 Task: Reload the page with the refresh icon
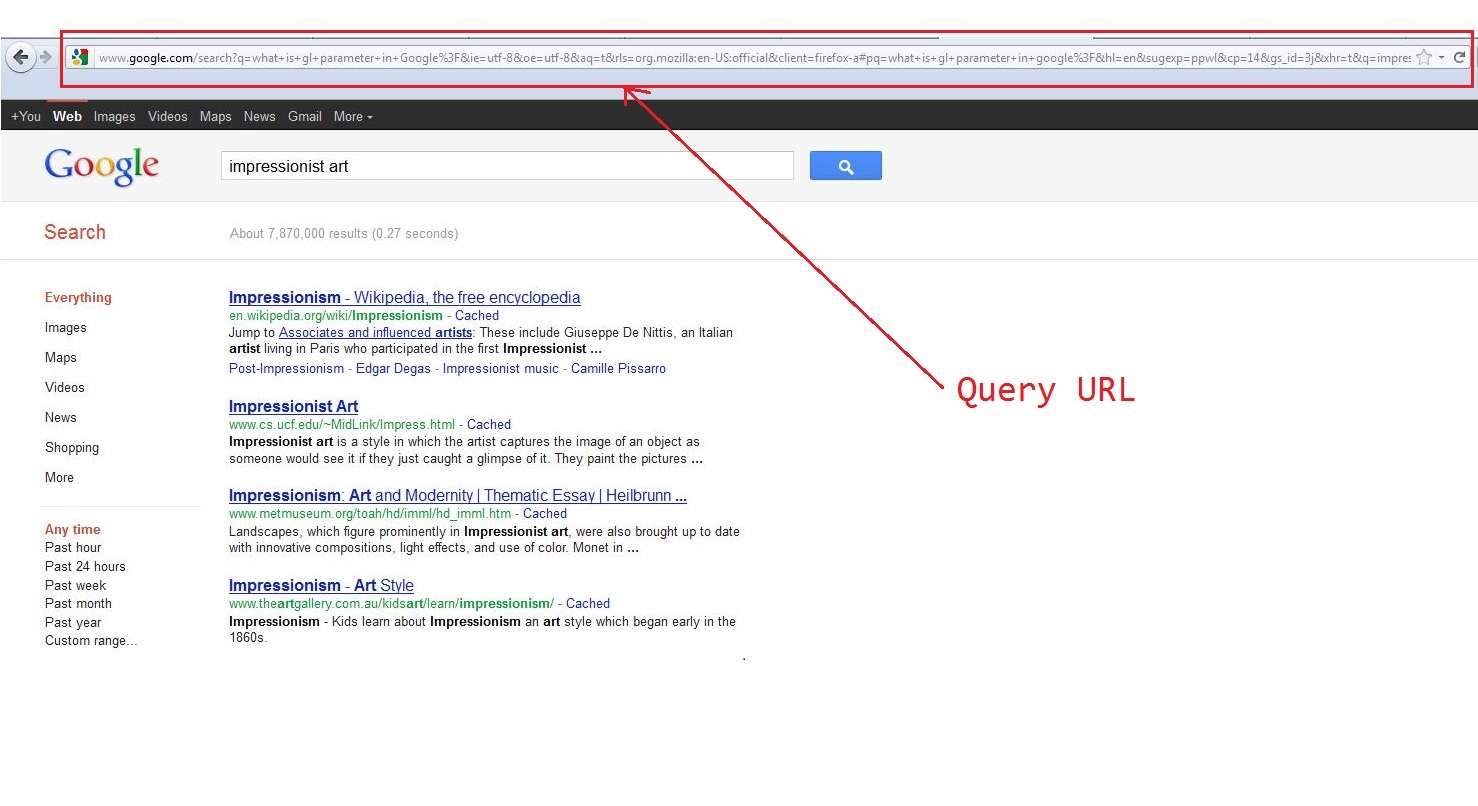tap(1460, 58)
